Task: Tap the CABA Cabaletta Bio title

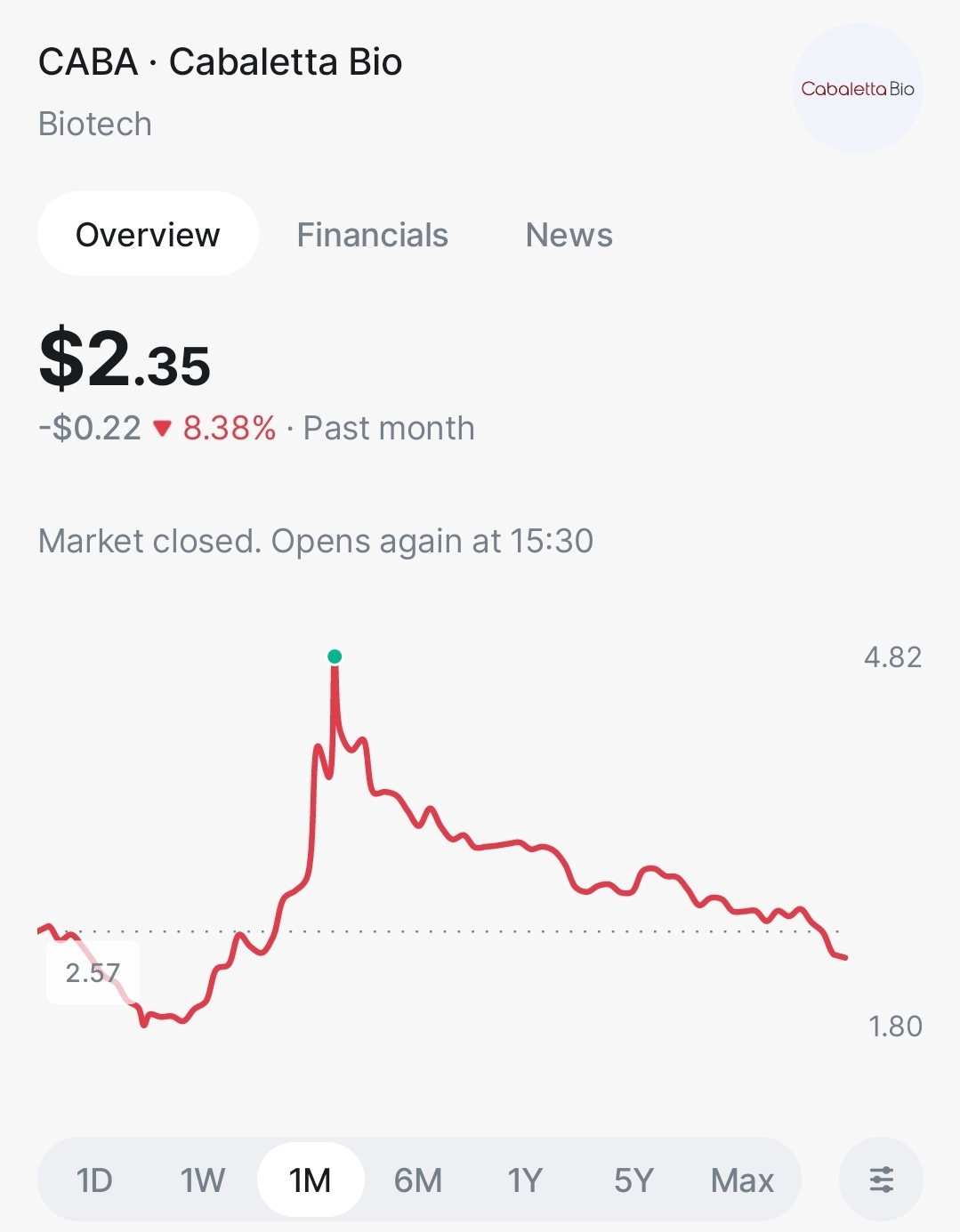Action: click(x=220, y=62)
